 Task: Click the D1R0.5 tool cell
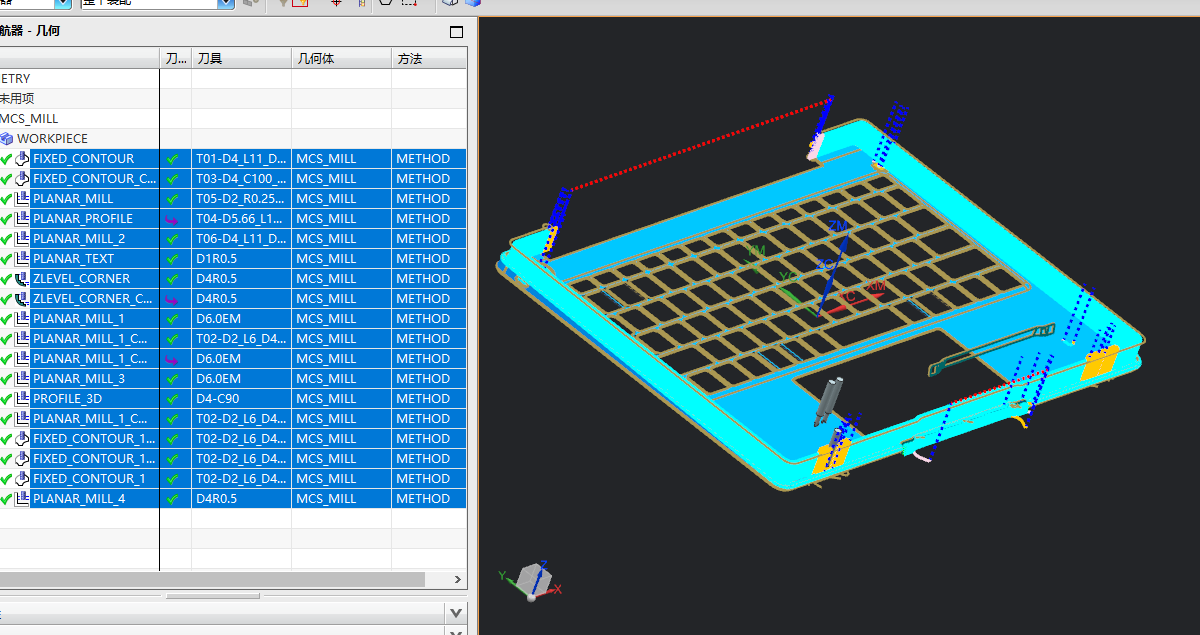point(241,259)
